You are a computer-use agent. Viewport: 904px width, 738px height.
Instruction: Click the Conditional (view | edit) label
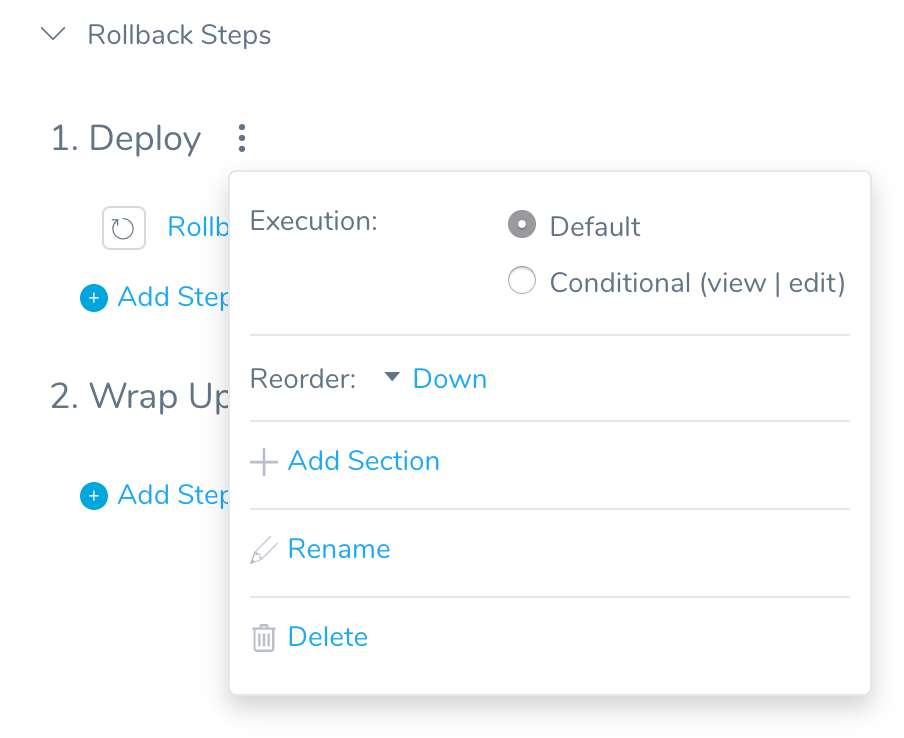(698, 283)
